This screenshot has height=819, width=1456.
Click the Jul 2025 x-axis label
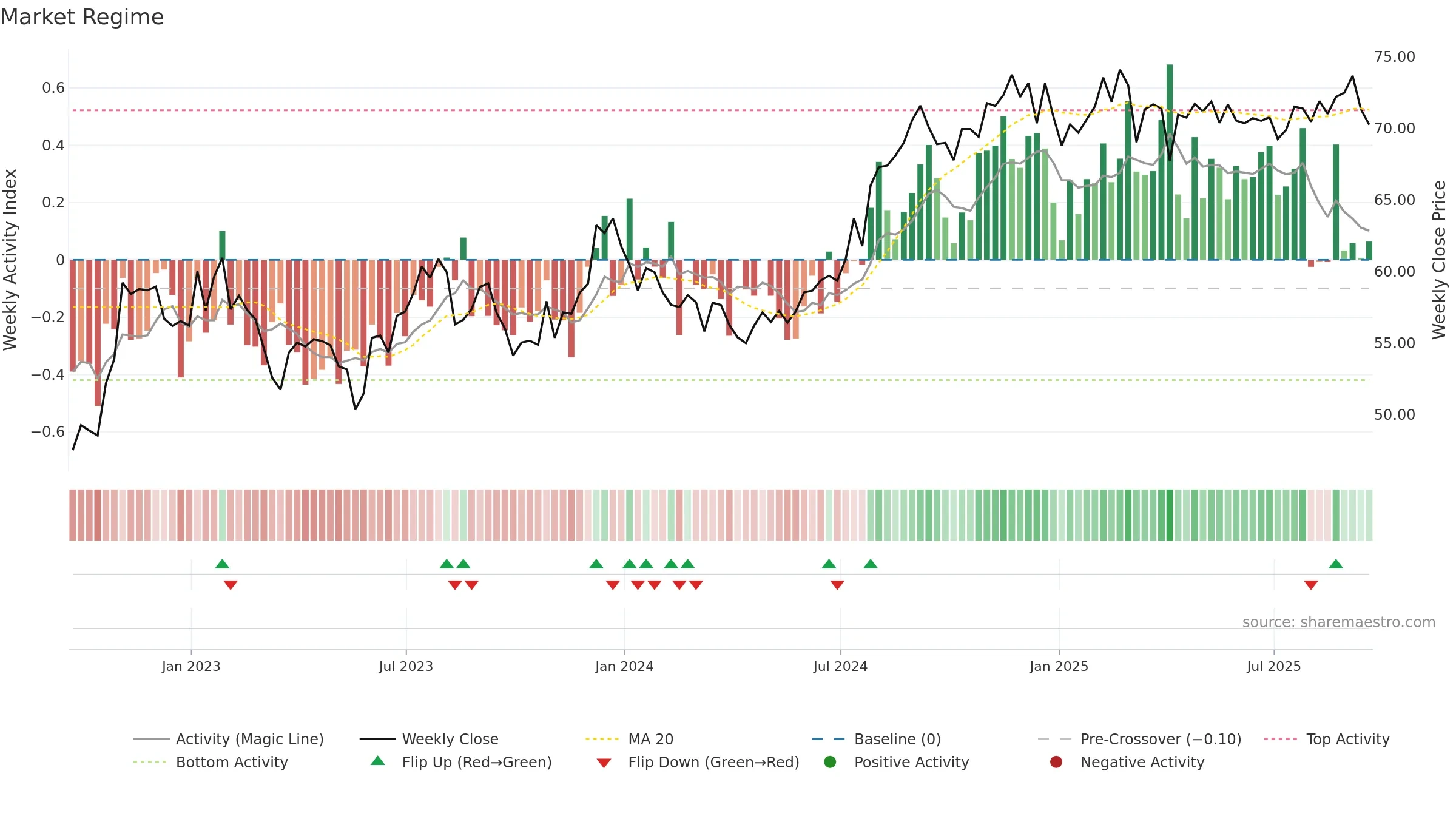pos(1274,666)
